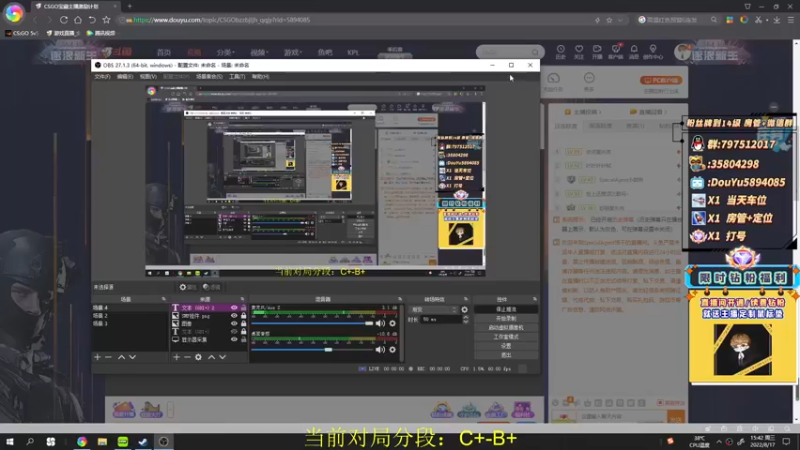Move the selected source up
Viewport: 800px width, 450px height.
pyautogui.click(x=212, y=357)
